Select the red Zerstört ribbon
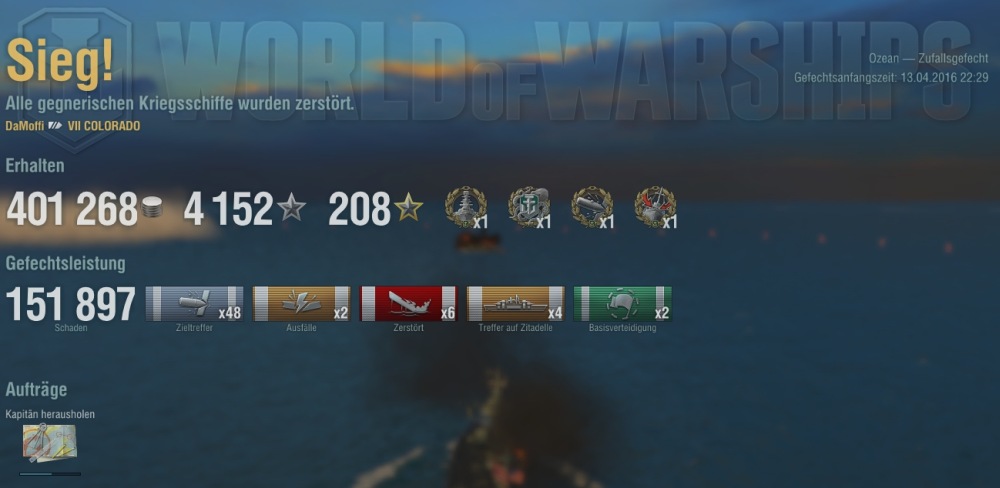Viewport: 1000px width, 488px height. [x=409, y=304]
